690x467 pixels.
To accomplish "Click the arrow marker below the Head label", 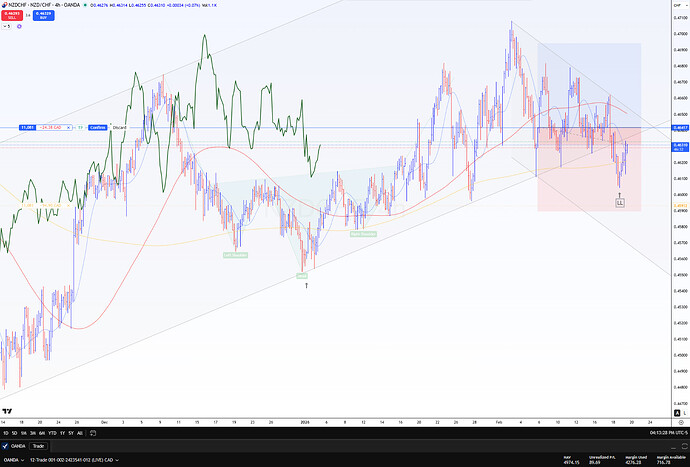I will [307, 286].
